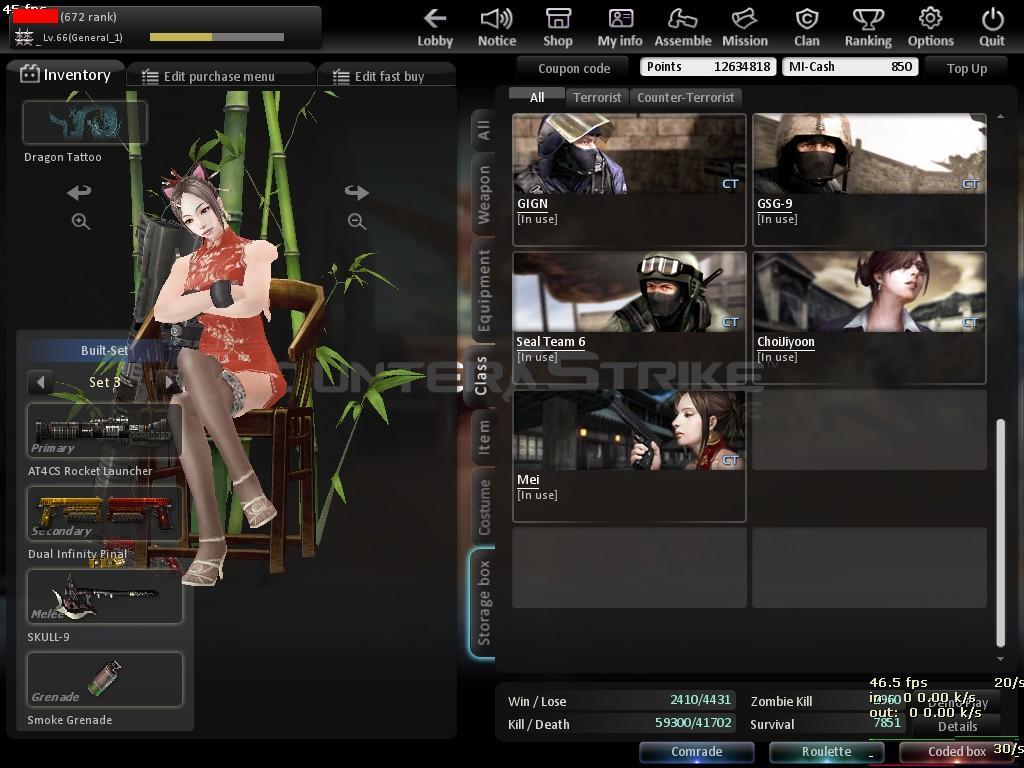Open the Inventory tab
This screenshot has height=768, width=1024.
[65, 75]
